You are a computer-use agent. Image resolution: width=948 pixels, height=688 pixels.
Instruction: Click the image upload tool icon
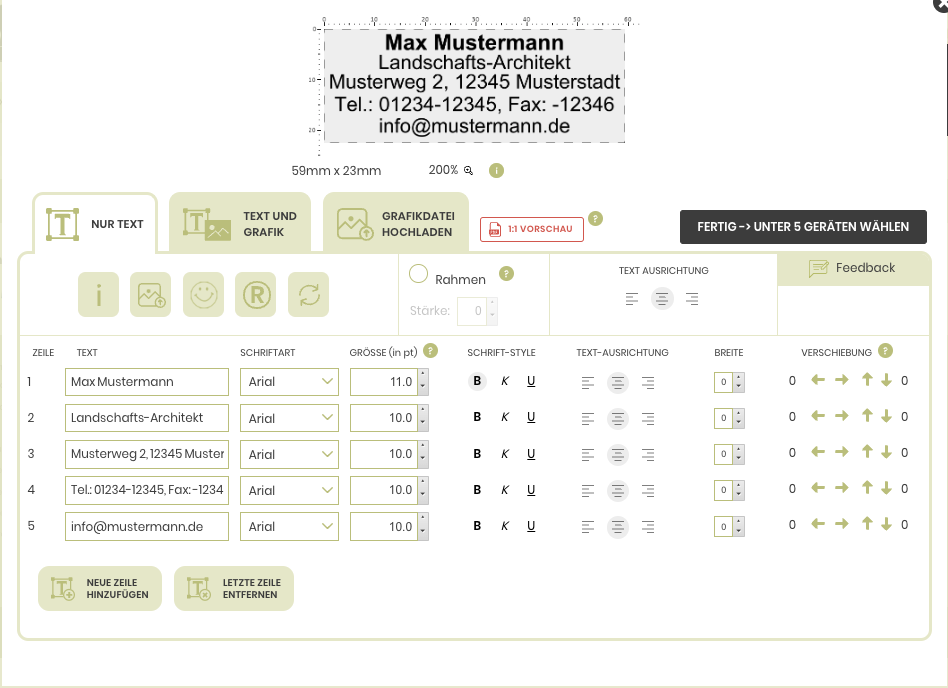(151, 294)
